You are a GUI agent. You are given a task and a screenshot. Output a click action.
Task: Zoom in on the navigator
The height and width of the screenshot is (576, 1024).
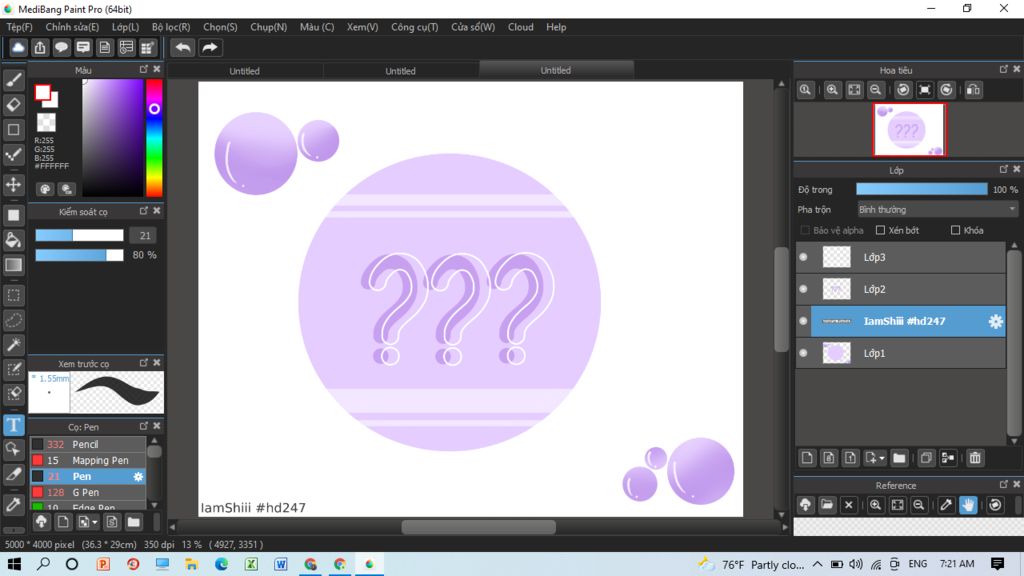(x=832, y=90)
